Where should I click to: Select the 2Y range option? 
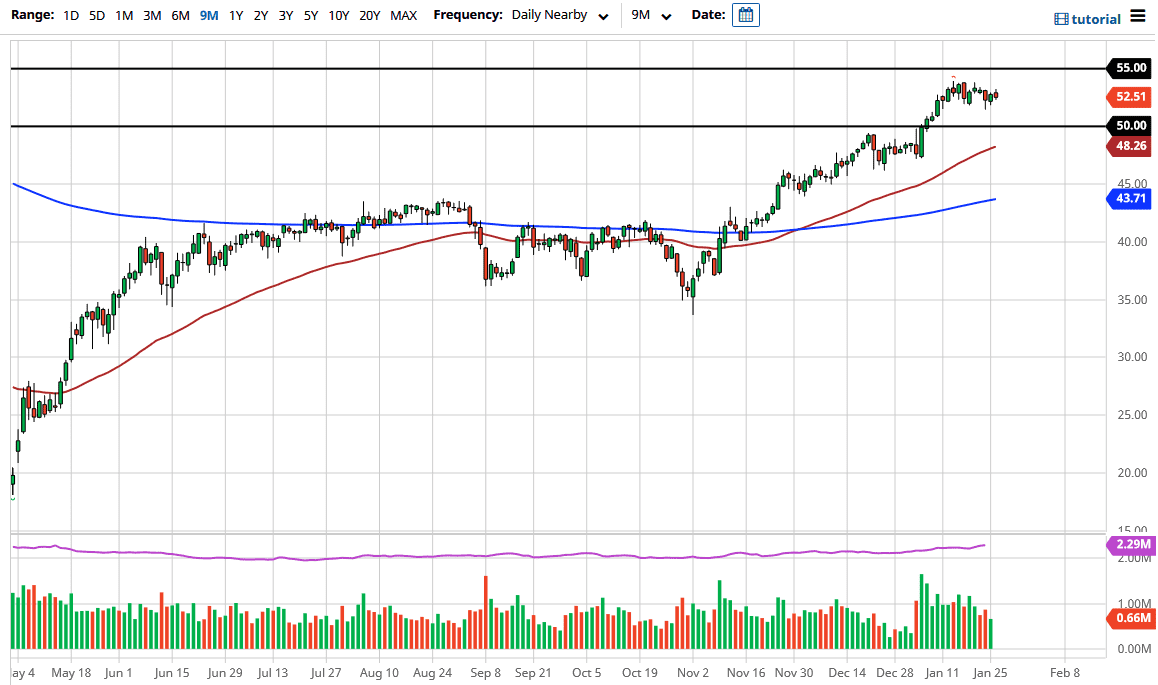click(259, 15)
